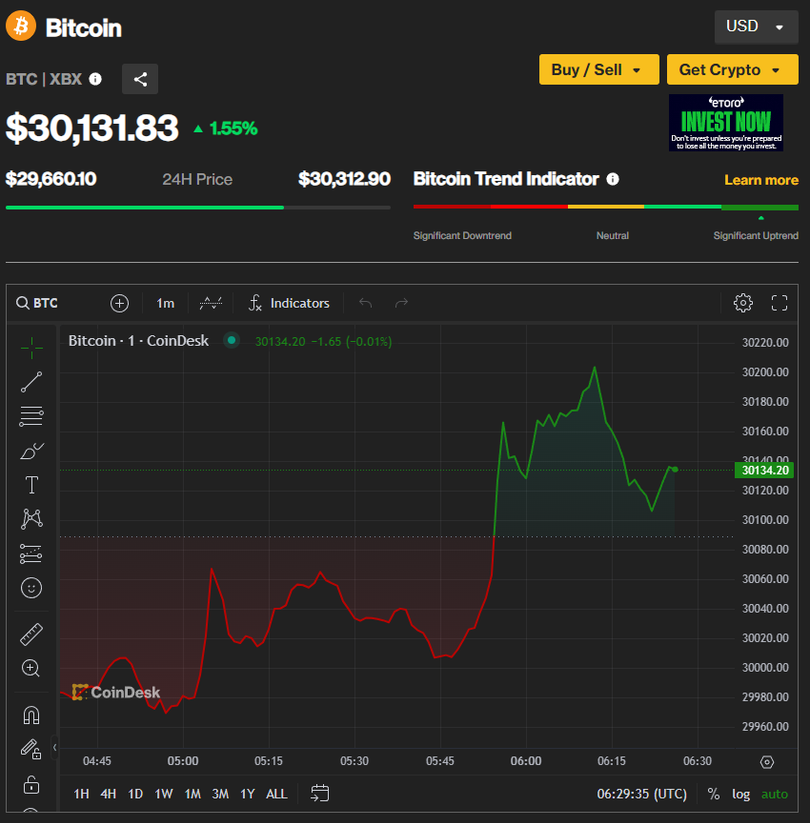The image size is (810, 823).
Task: Toggle magnet mode for drawings
Action: [31, 715]
